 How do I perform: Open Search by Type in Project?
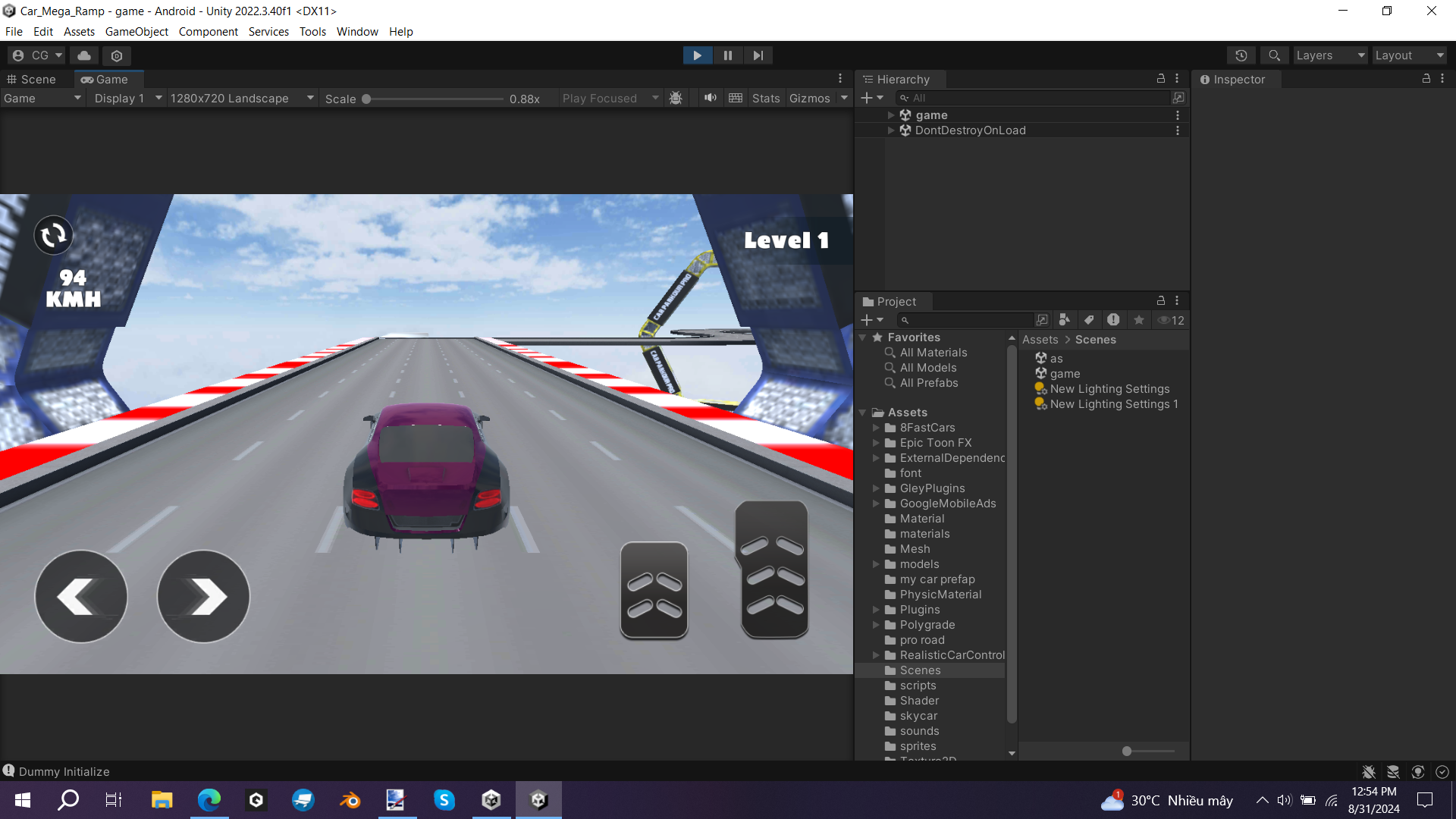pos(1065,320)
